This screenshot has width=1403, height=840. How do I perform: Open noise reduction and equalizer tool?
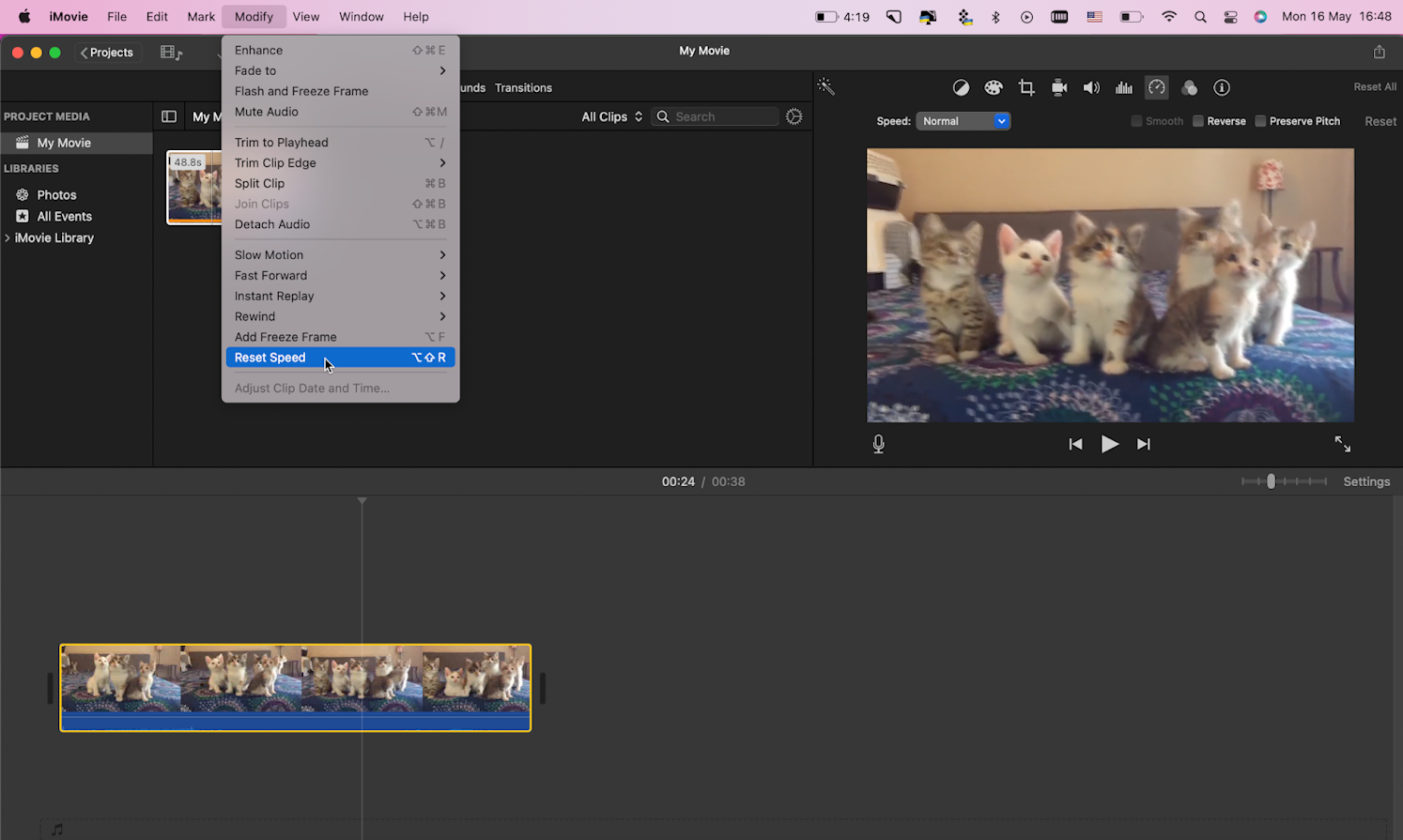(x=1123, y=87)
